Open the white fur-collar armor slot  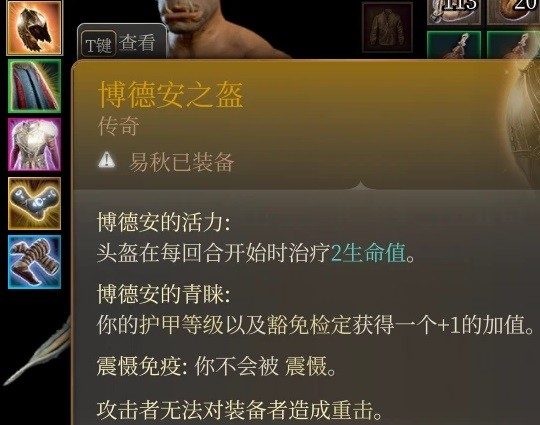click(x=34, y=144)
